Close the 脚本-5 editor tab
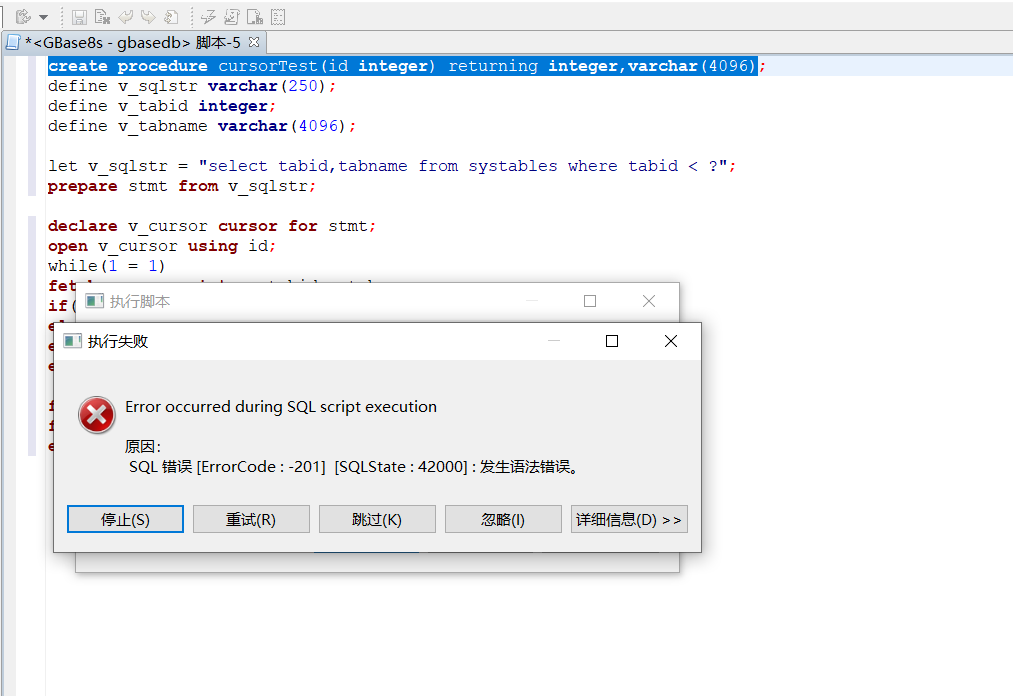The height and width of the screenshot is (696, 1013). 254,42
